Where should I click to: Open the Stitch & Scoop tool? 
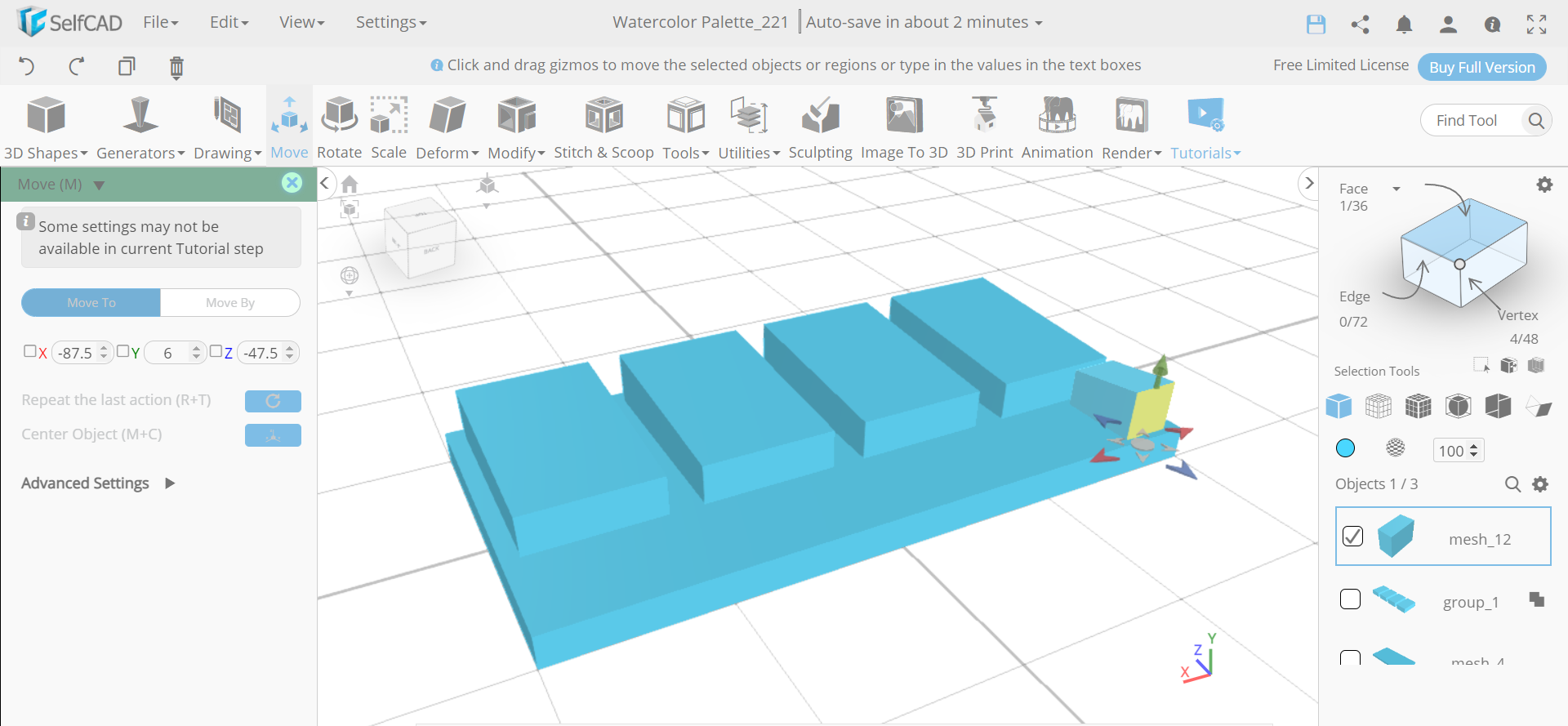(604, 127)
